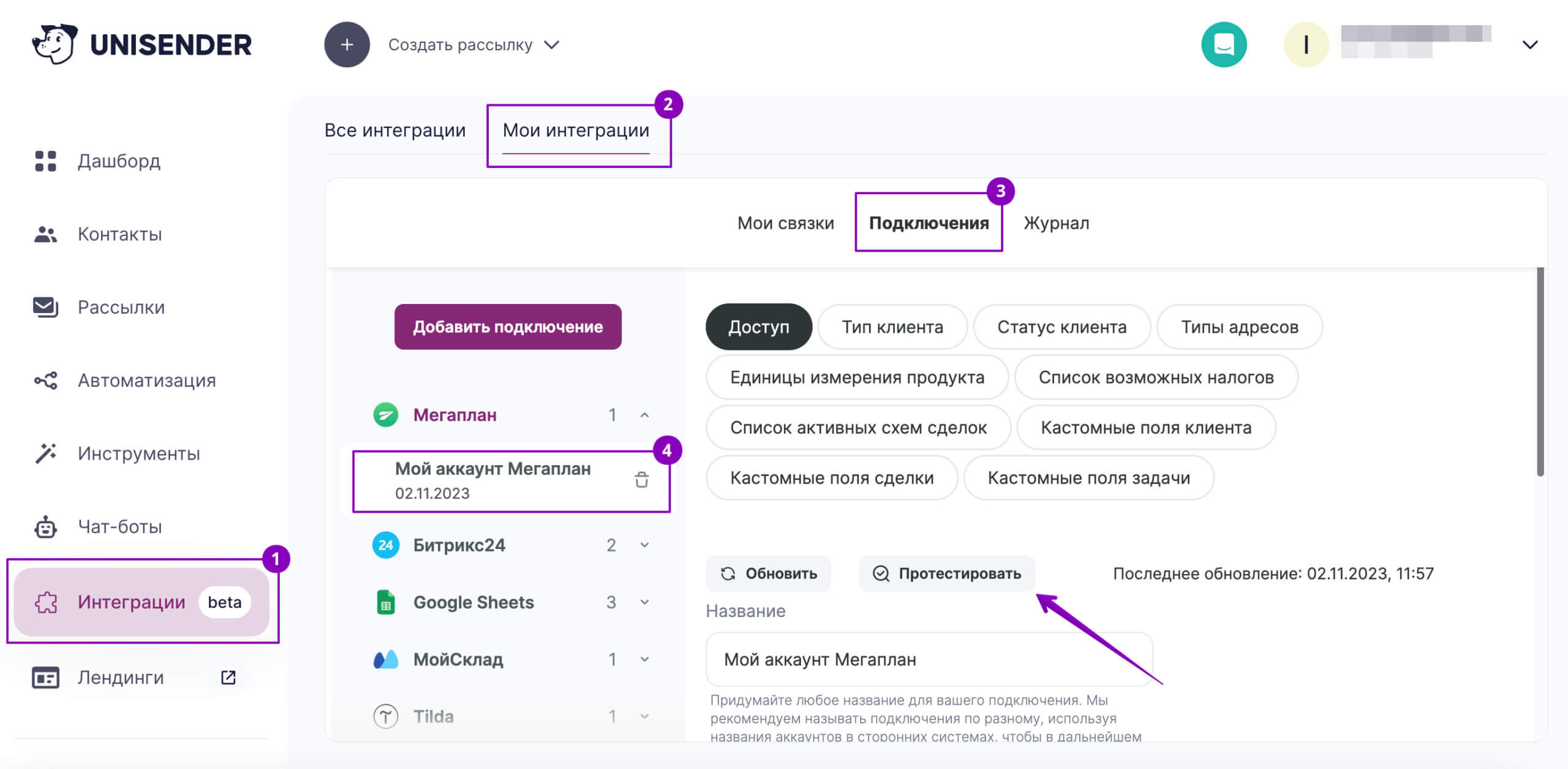Open the Создать рассылку dropdown

click(552, 45)
